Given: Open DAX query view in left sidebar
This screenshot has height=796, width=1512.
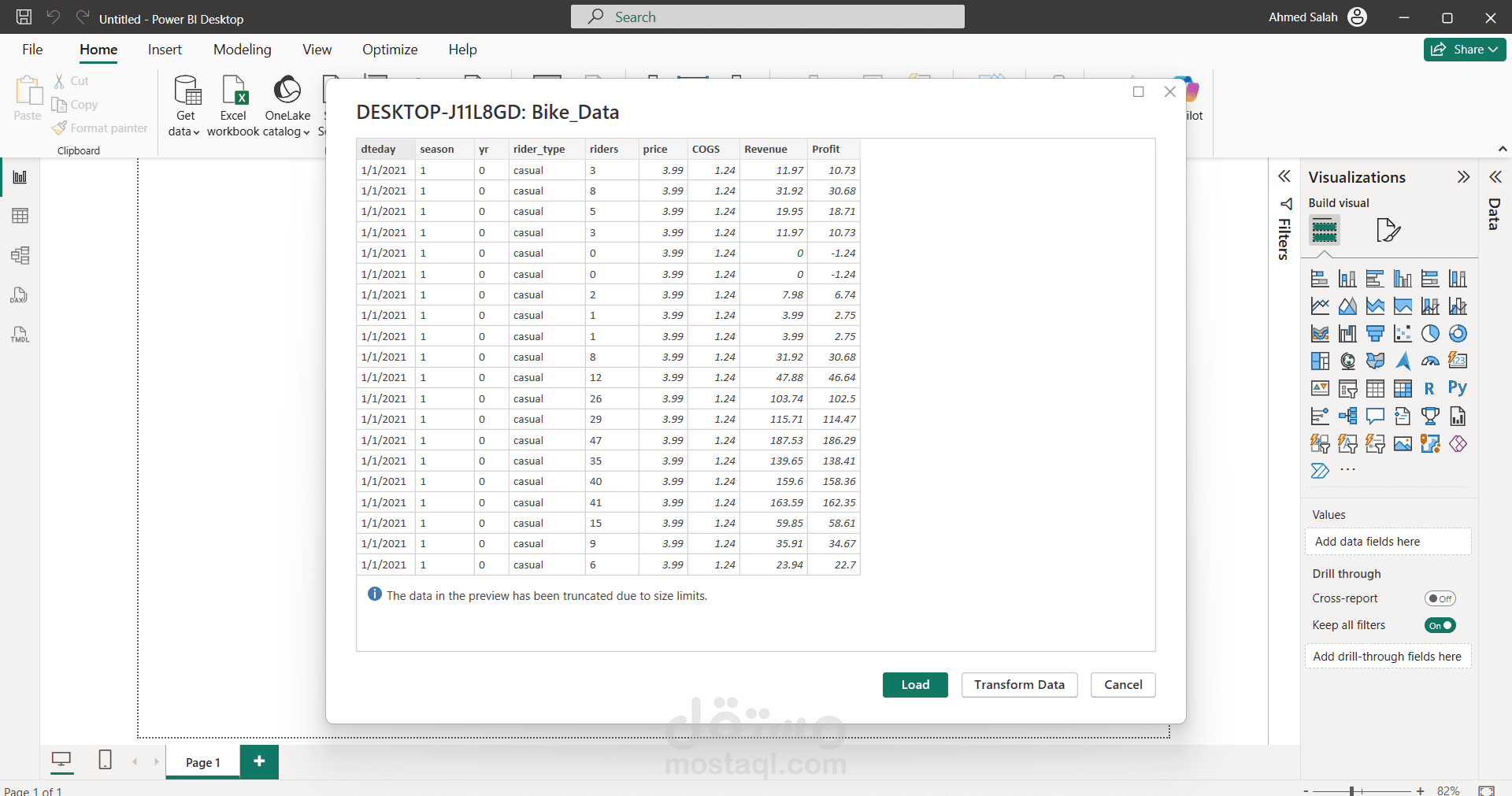Looking at the screenshot, I should [20, 295].
